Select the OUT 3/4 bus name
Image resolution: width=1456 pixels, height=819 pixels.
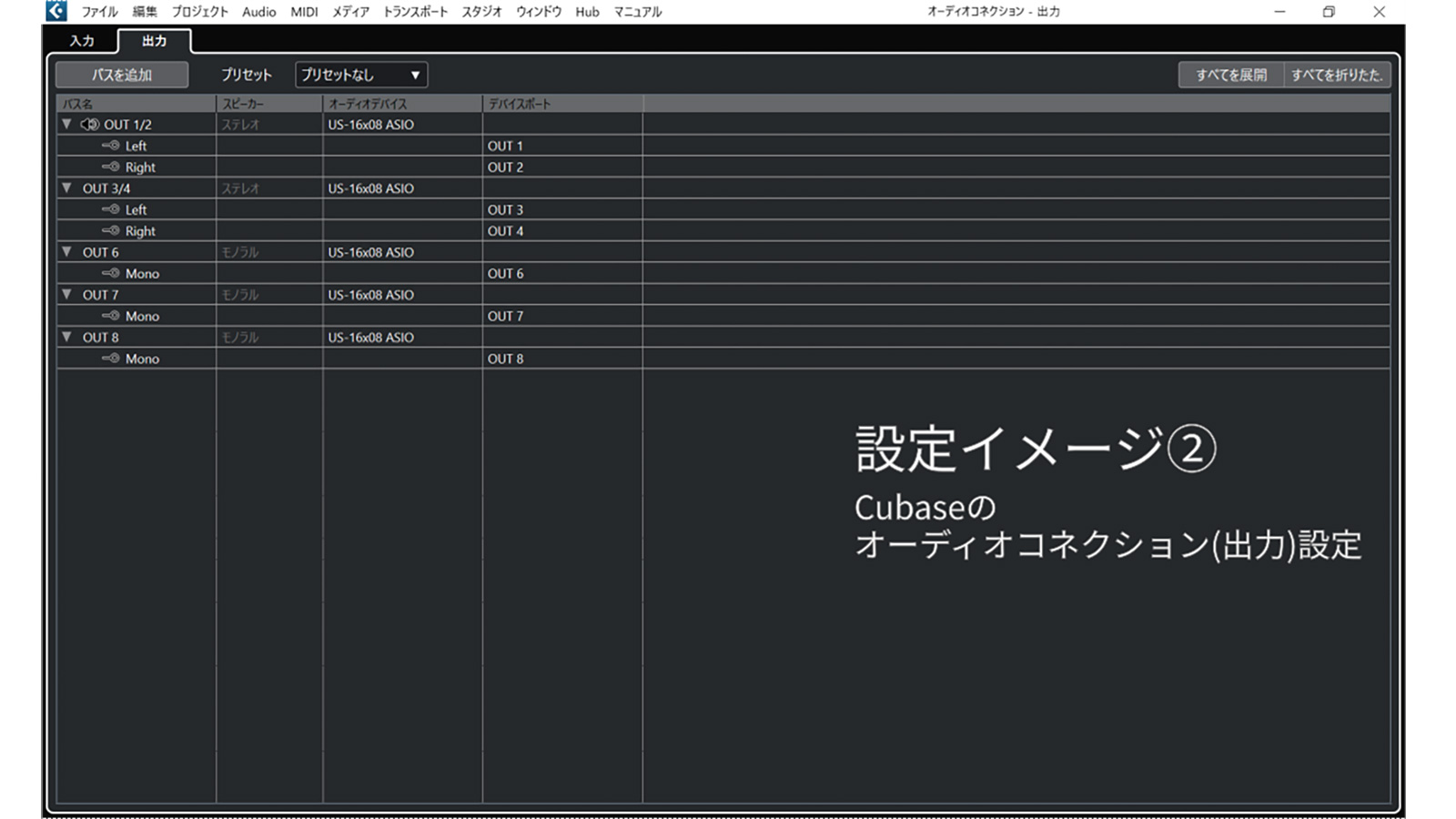(x=106, y=188)
